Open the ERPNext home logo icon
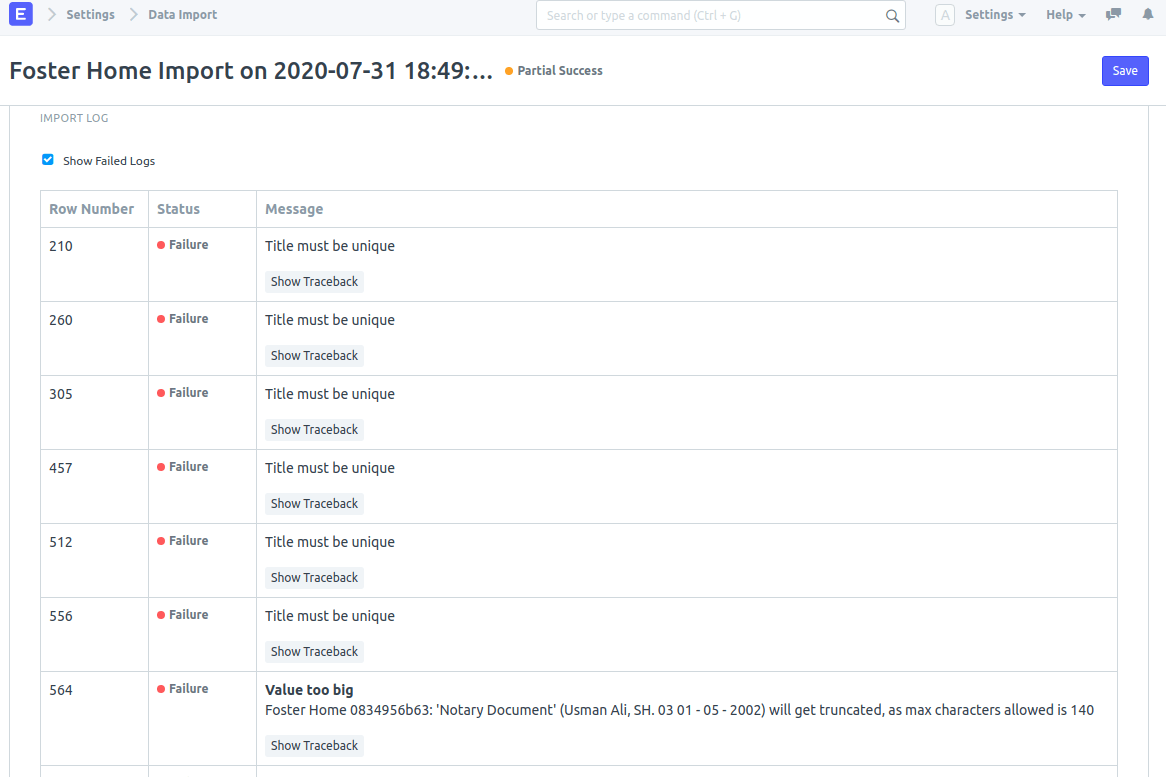The width and height of the screenshot is (1166, 777). click(x=21, y=14)
